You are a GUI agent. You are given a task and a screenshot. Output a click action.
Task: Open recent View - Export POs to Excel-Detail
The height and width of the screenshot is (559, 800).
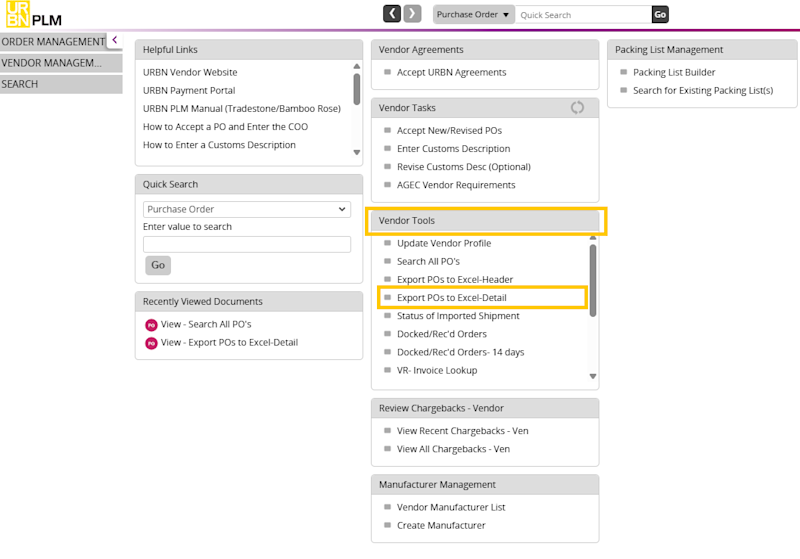(x=230, y=343)
